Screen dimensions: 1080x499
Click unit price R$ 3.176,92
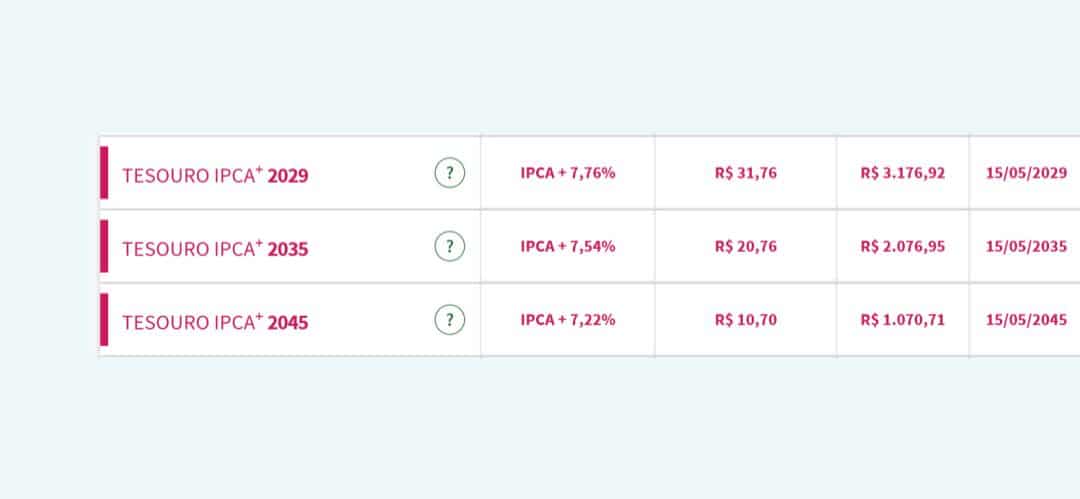click(x=902, y=173)
